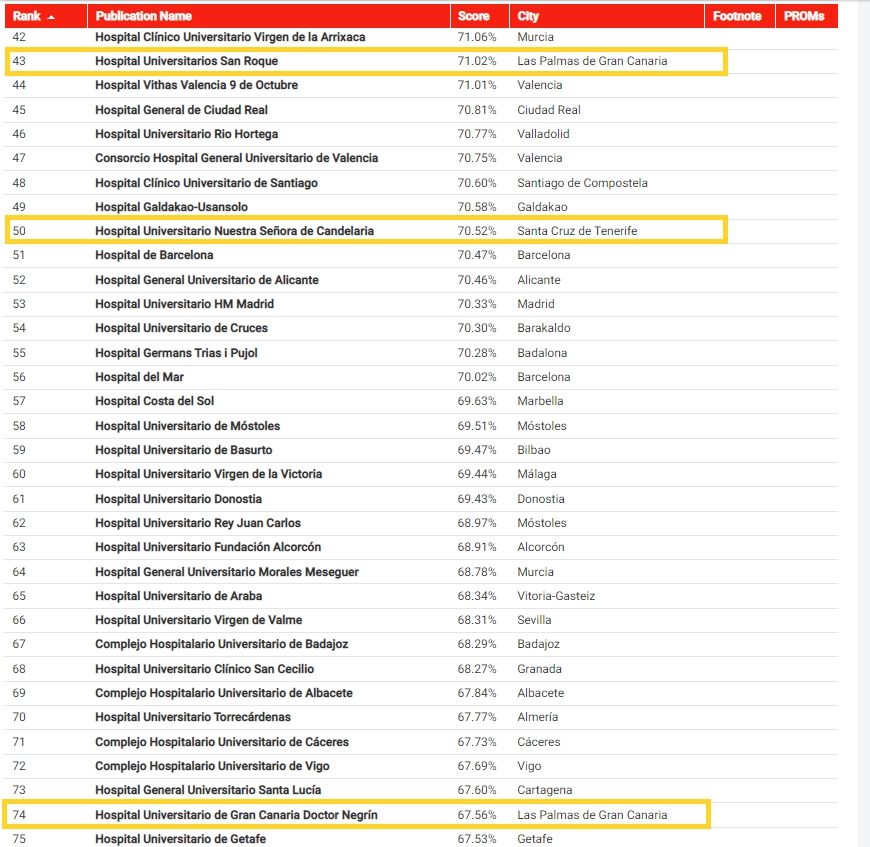This screenshot has width=870, height=847.
Task: Select Hospital Universitario de Móstoles
Action: click(188, 426)
